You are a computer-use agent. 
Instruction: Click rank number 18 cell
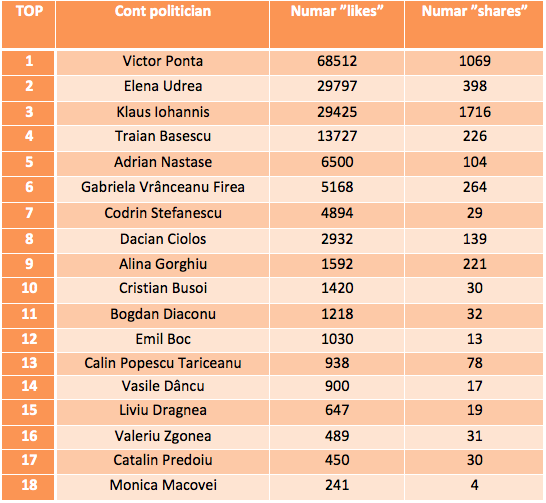tap(28, 487)
